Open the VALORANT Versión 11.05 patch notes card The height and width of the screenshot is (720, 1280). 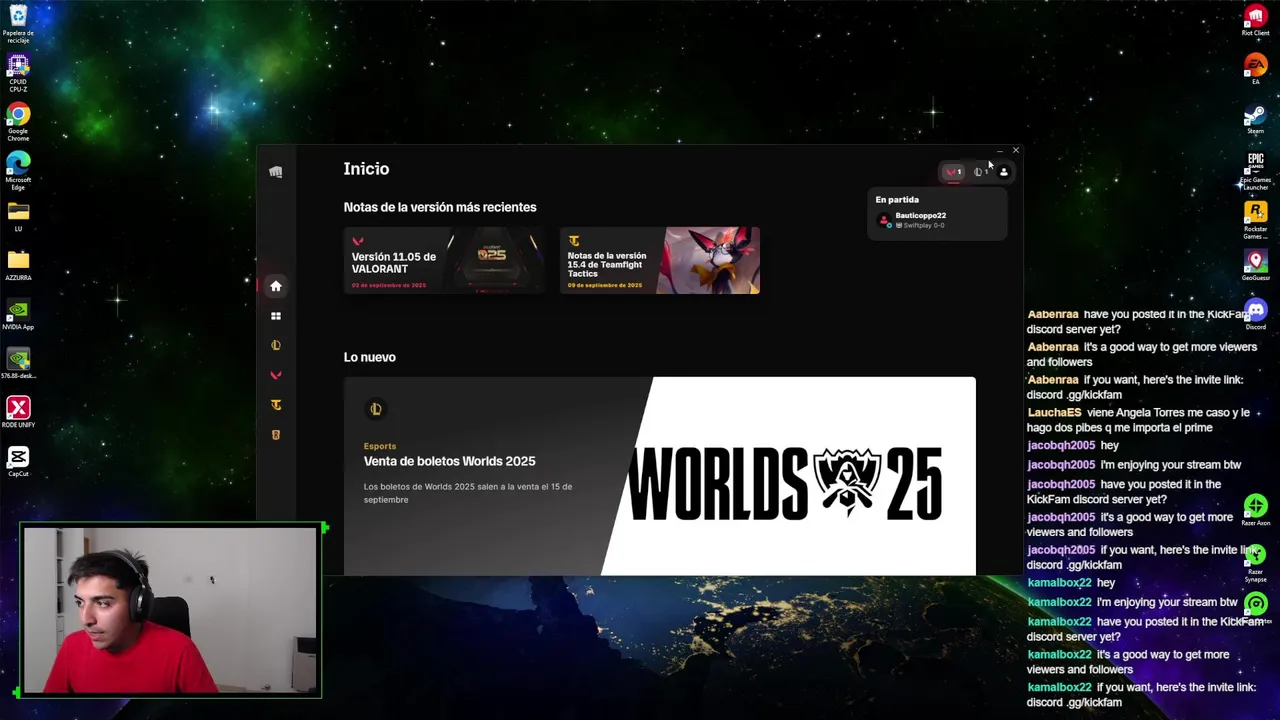click(444, 260)
